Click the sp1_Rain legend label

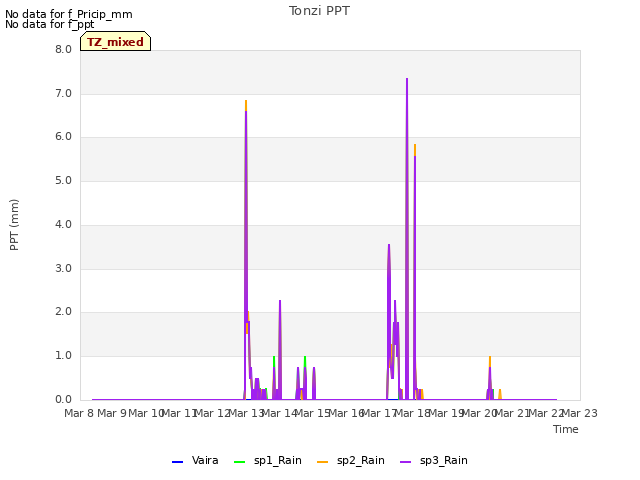278,460
